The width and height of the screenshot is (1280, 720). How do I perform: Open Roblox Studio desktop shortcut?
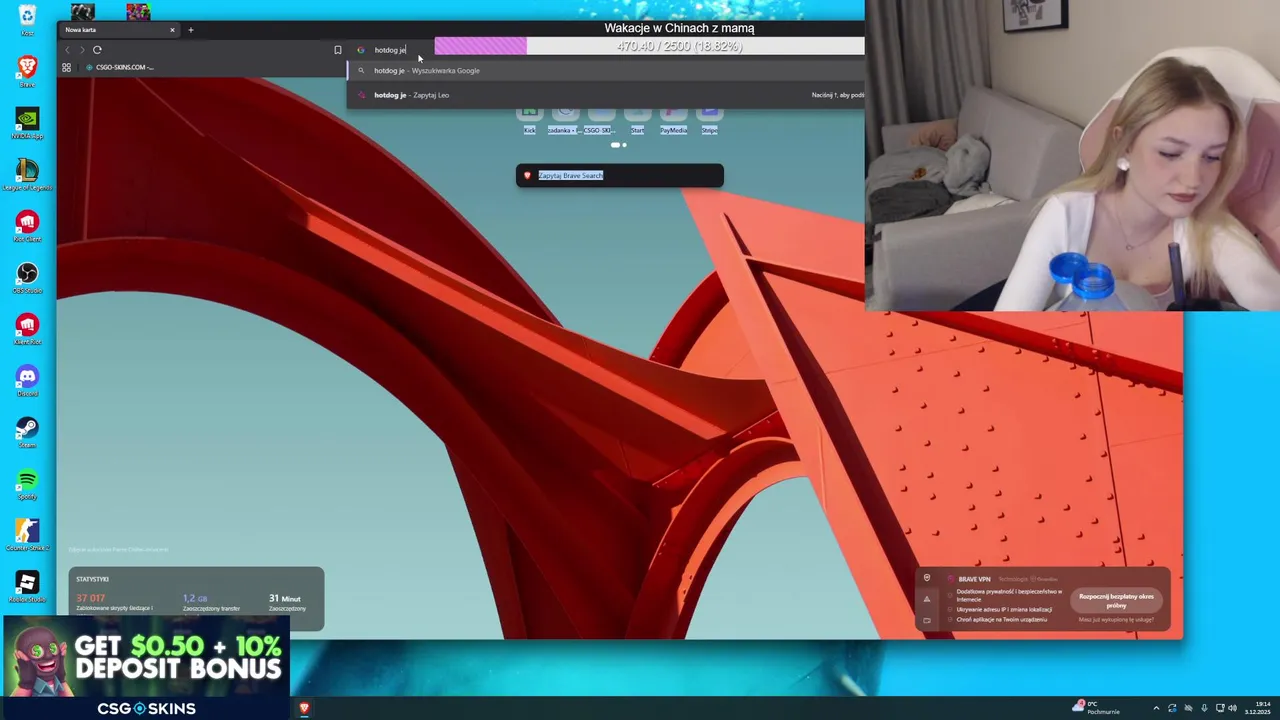click(27, 587)
